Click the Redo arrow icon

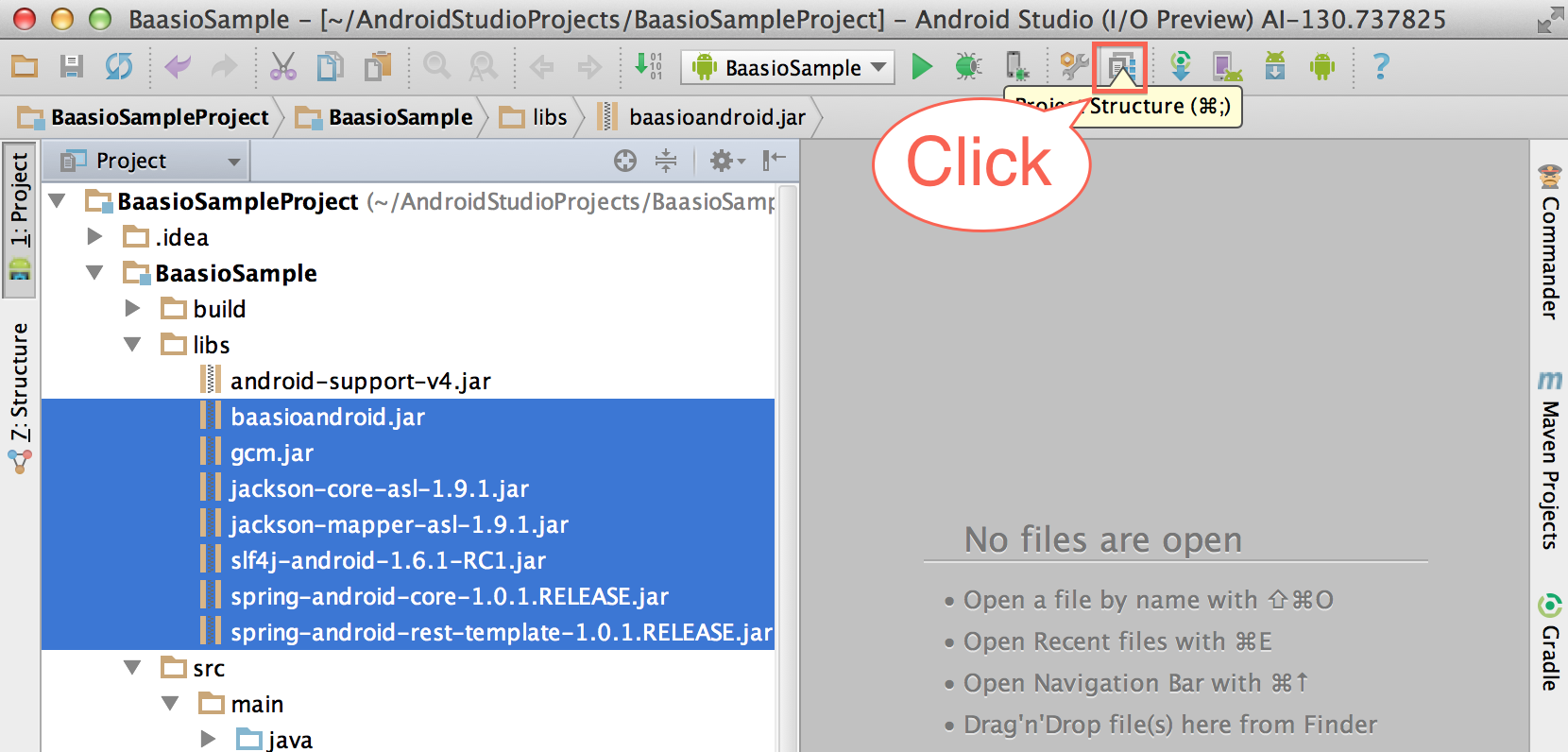click(x=224, y=67)
